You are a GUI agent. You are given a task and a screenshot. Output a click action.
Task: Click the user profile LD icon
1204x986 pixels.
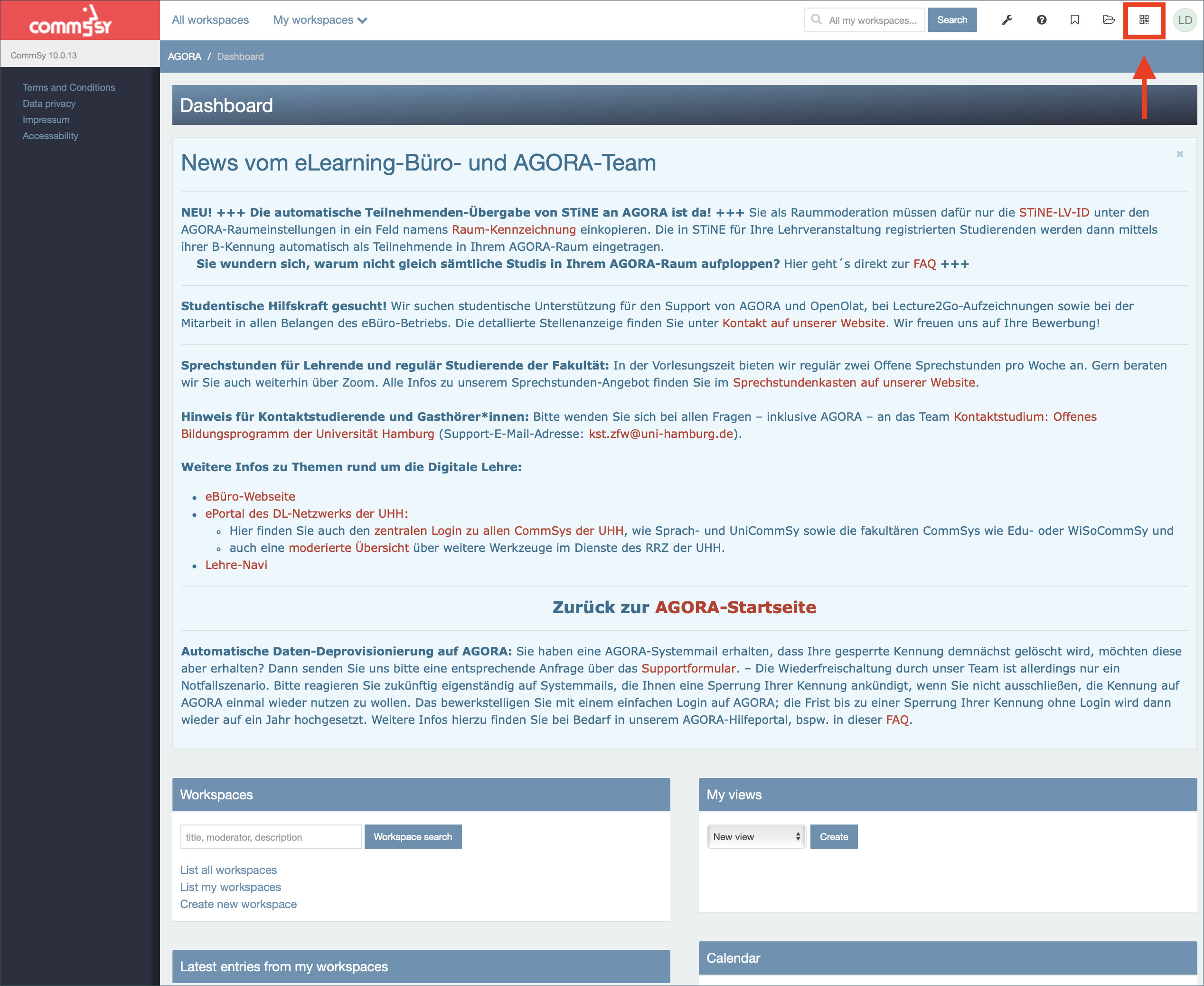point(1184,20)
